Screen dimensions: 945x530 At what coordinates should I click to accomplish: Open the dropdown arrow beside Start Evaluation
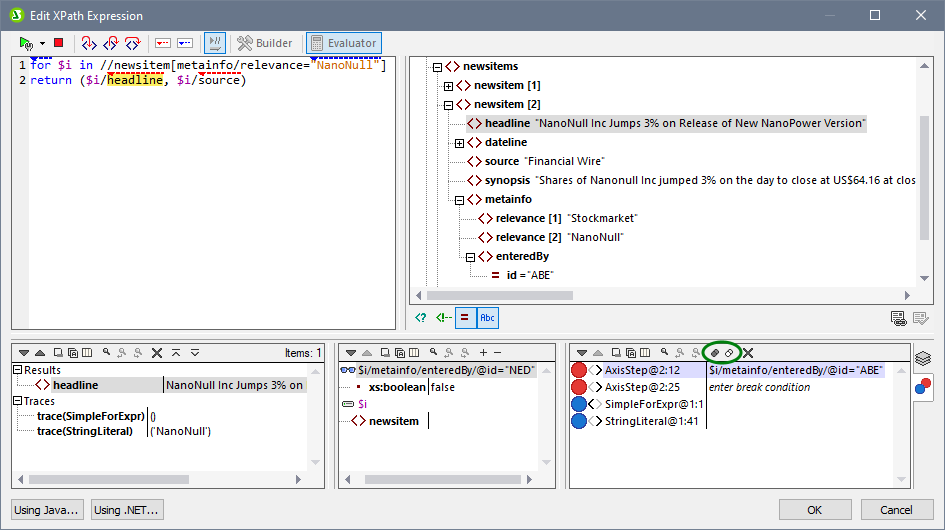[x=42, y=43]
